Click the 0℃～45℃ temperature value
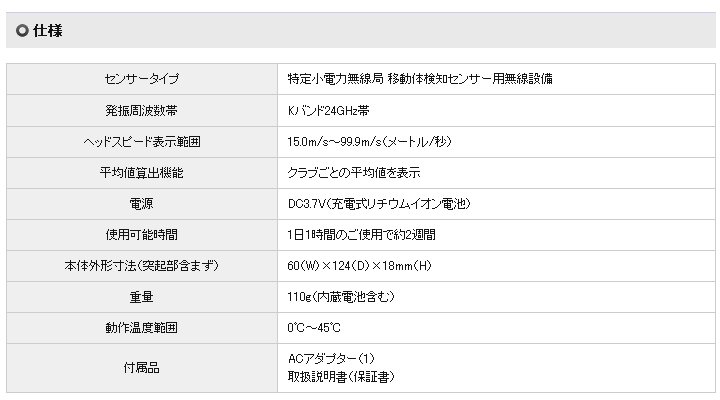720x400 pixels. 314,327
